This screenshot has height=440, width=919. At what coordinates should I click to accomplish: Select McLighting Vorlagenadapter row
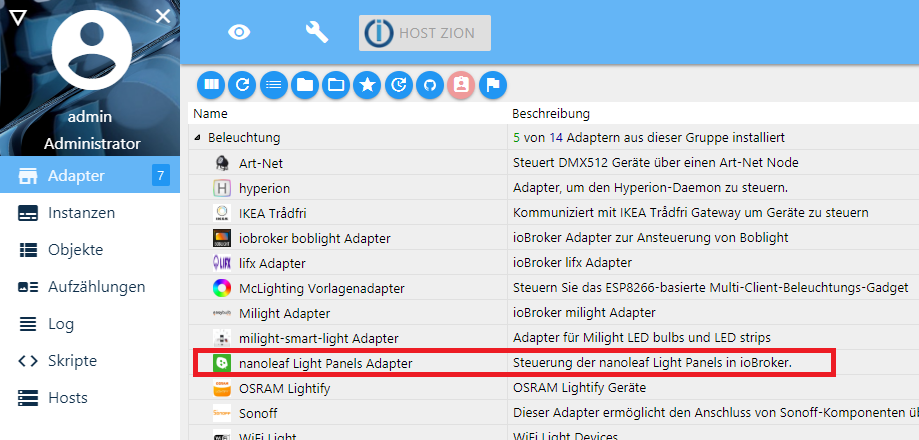[x=553, y=288]
